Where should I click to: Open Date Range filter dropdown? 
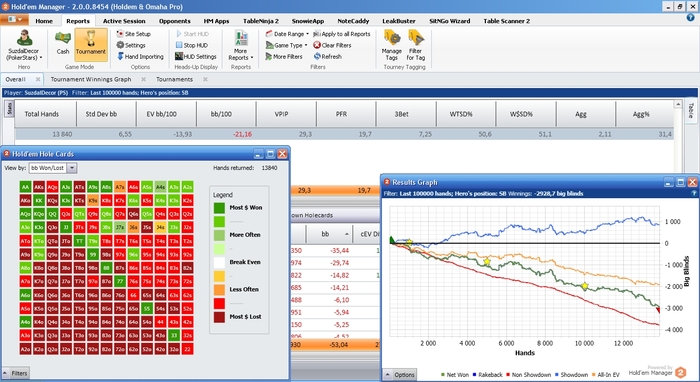(287, 34)
